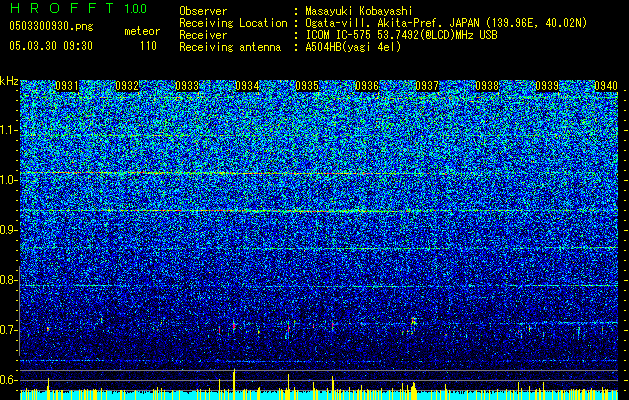Viewport: 629px width, 400px height.
Task: Select the ICOM IC-575 receiver text
Action: 401,35
